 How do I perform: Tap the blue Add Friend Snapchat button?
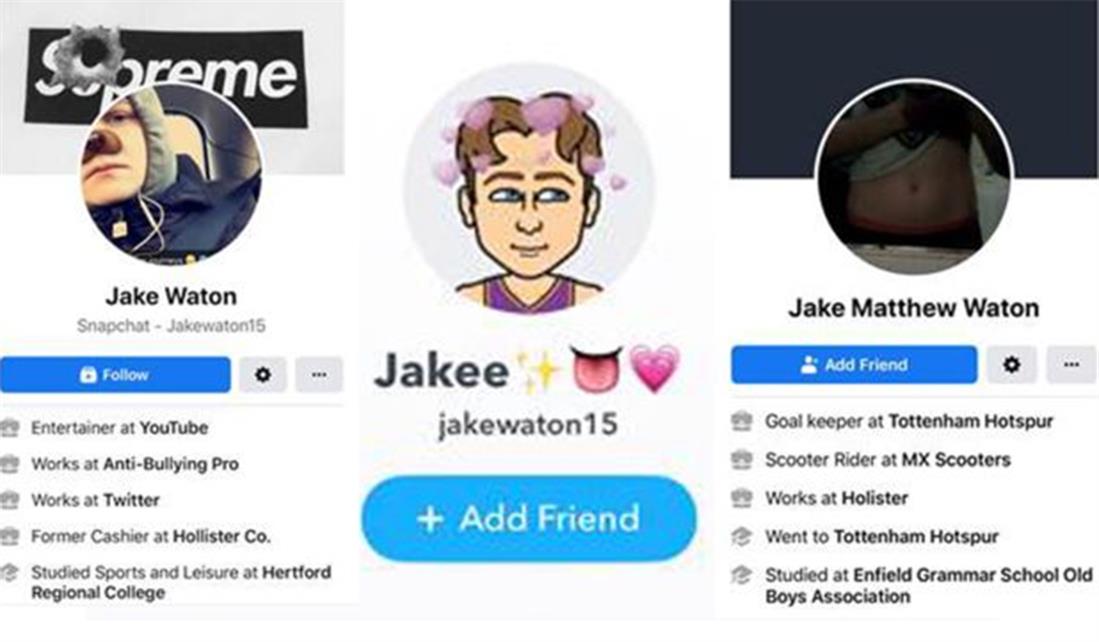529,519
